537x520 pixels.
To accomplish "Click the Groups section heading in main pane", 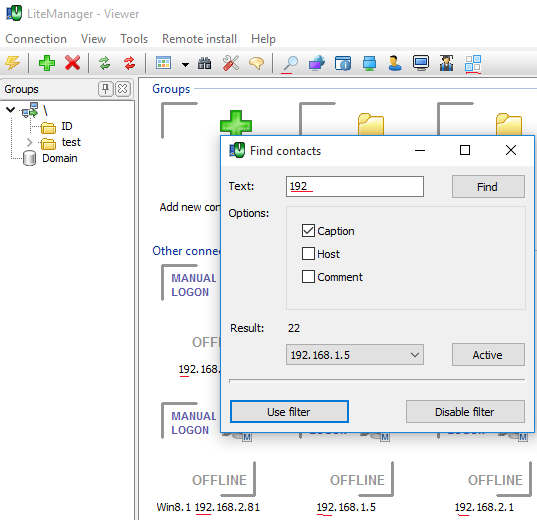I will pos(171,89).
